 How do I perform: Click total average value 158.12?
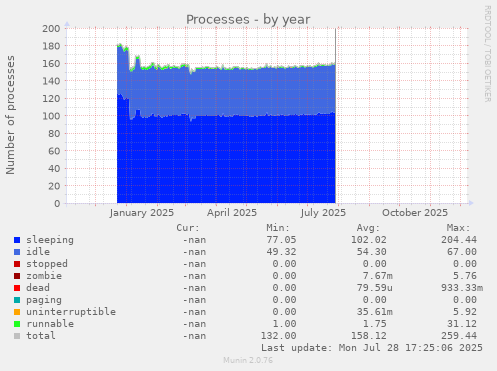369,336
